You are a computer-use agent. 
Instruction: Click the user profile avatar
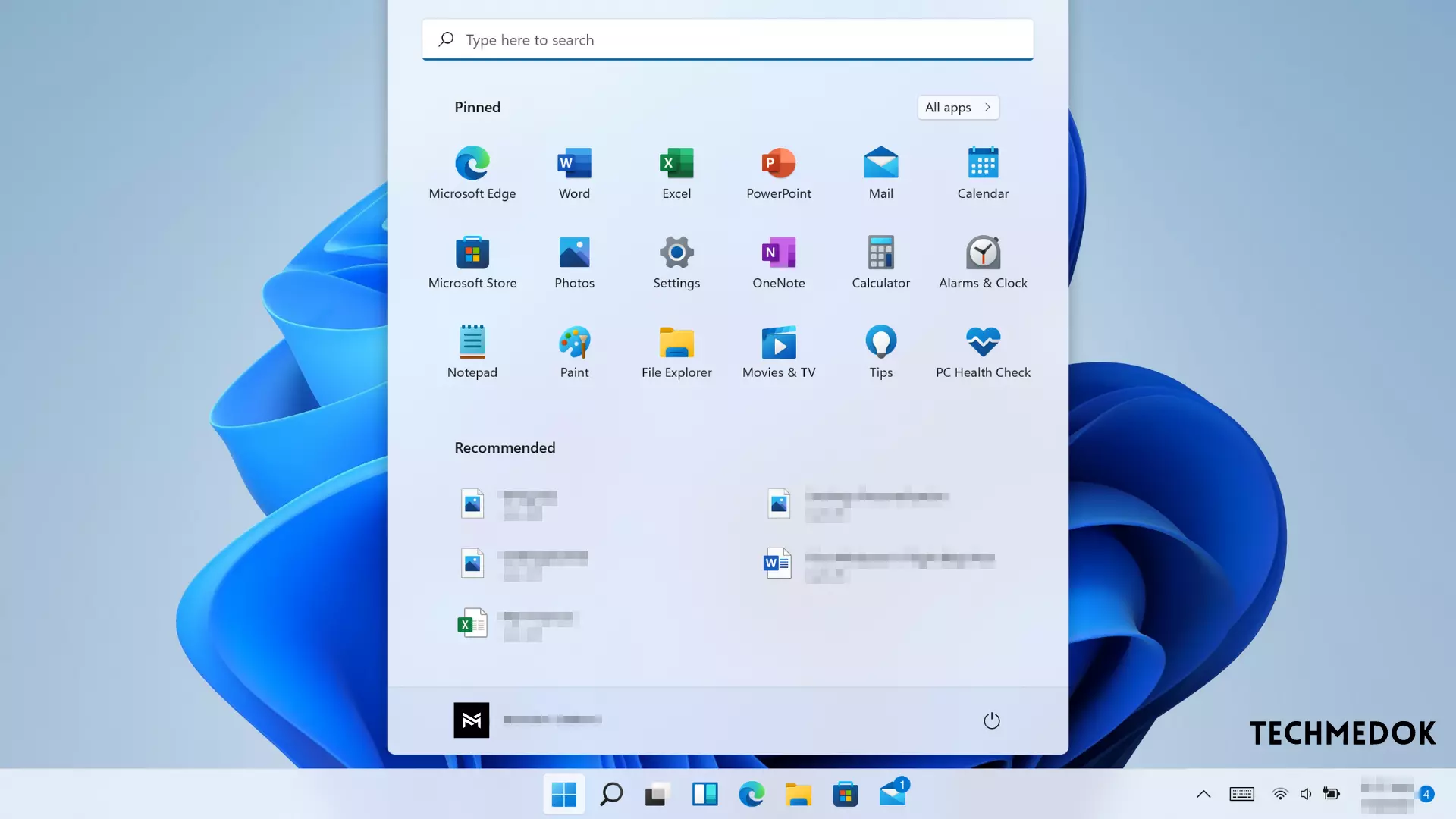click(x=471, y=720)
